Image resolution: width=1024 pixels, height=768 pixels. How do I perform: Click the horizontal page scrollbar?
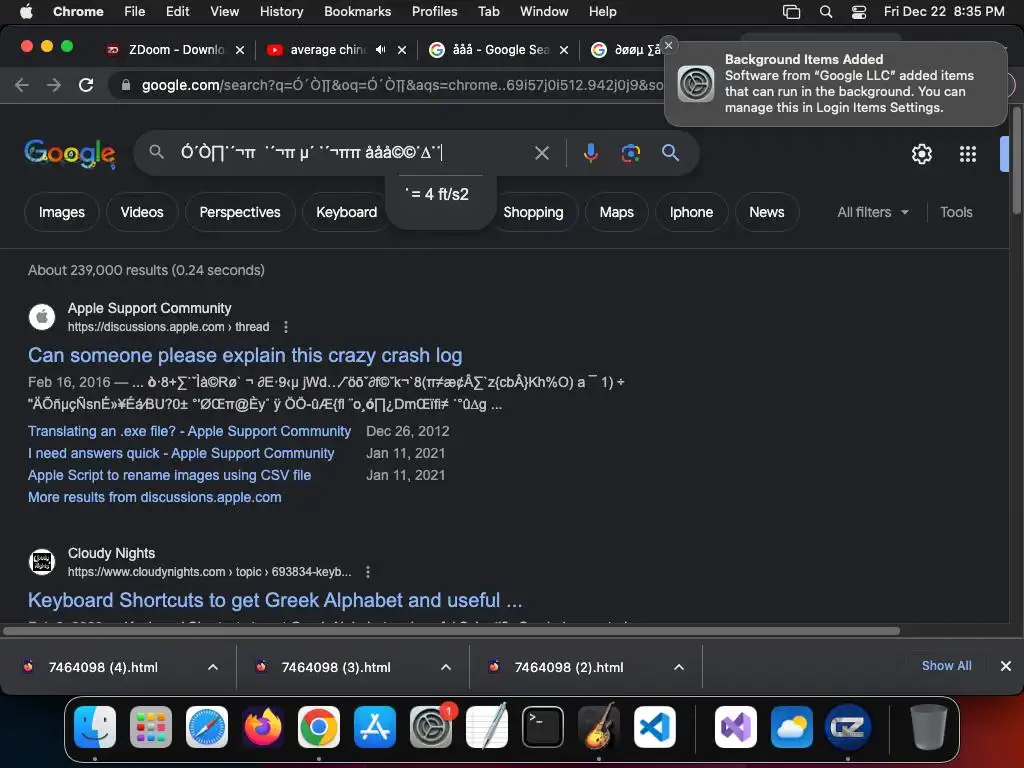(451, 631)
